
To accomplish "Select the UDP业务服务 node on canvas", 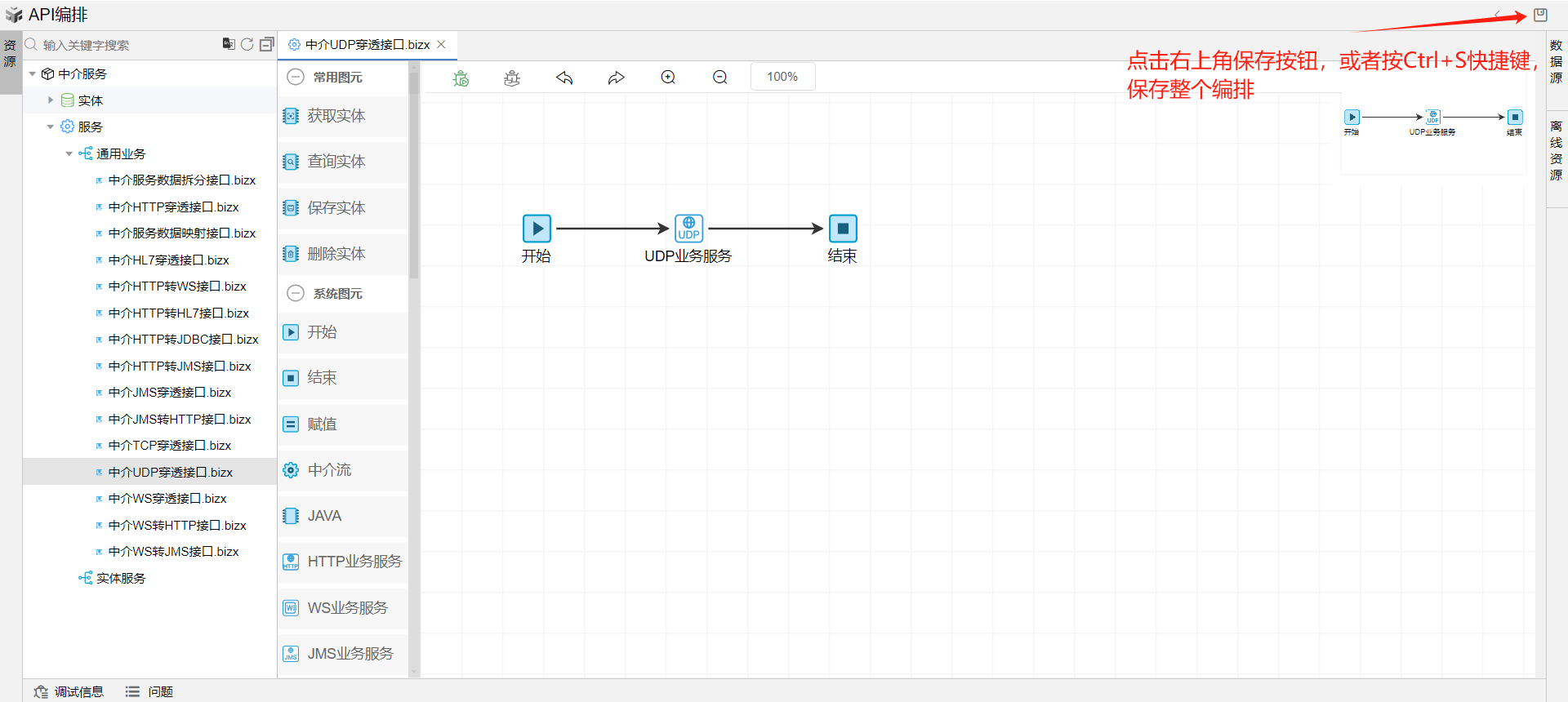I will pos(688,229).
